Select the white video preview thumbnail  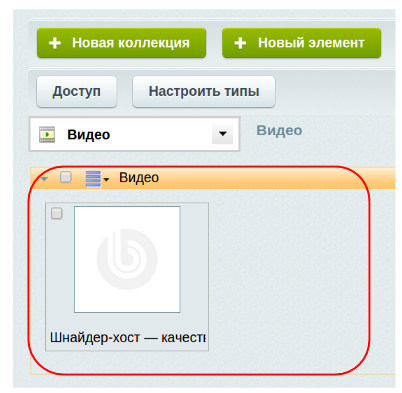127,259
